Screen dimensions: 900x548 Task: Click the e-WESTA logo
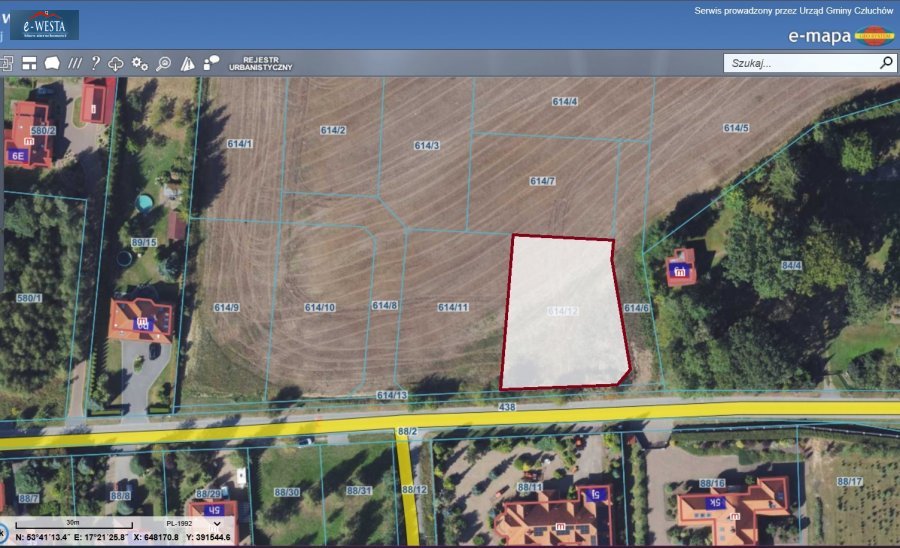pyautogui.click(x=44, y=24)
